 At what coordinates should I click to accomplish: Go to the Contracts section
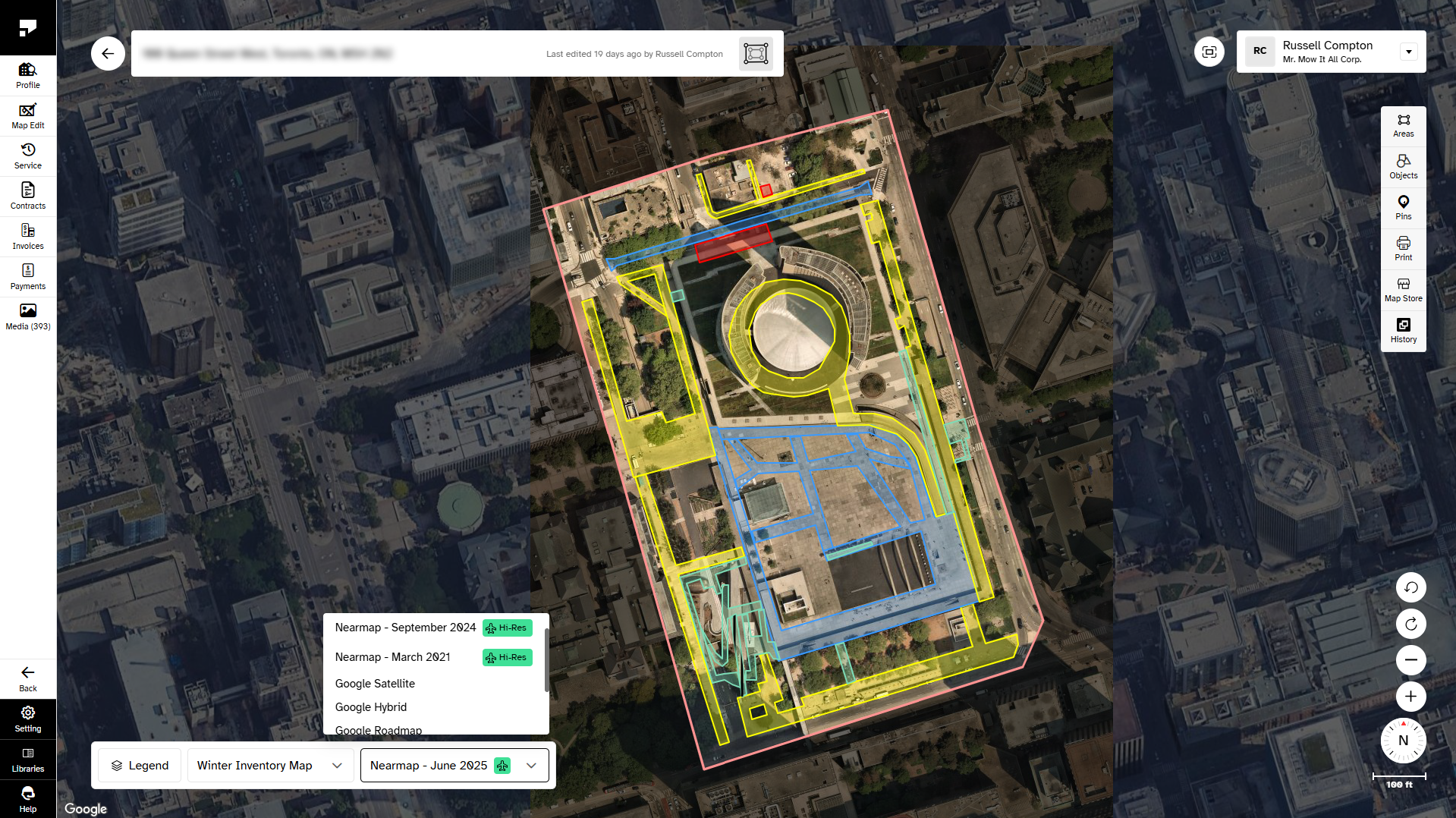28,197
